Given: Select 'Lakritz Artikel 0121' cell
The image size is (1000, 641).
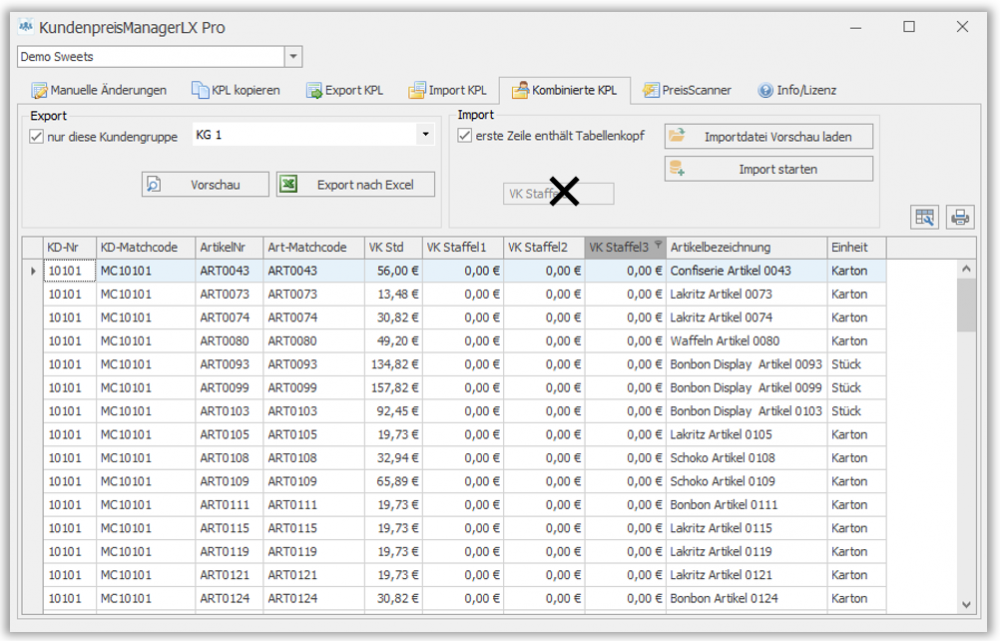Looking at the screenshot, I should pos(746,575).
